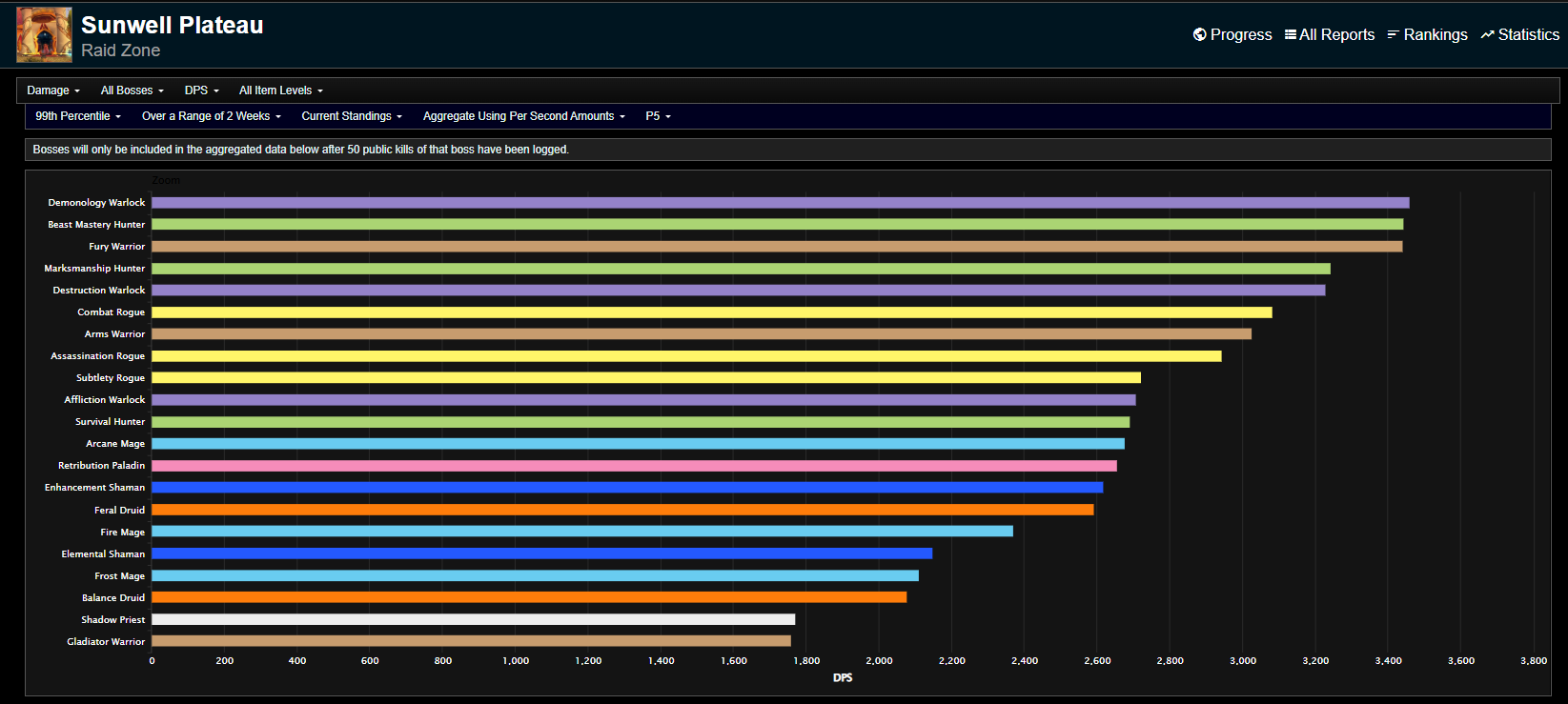Open the All Item Levels dropdown
The image size is (1568, 704).
(x=281, y=91)
